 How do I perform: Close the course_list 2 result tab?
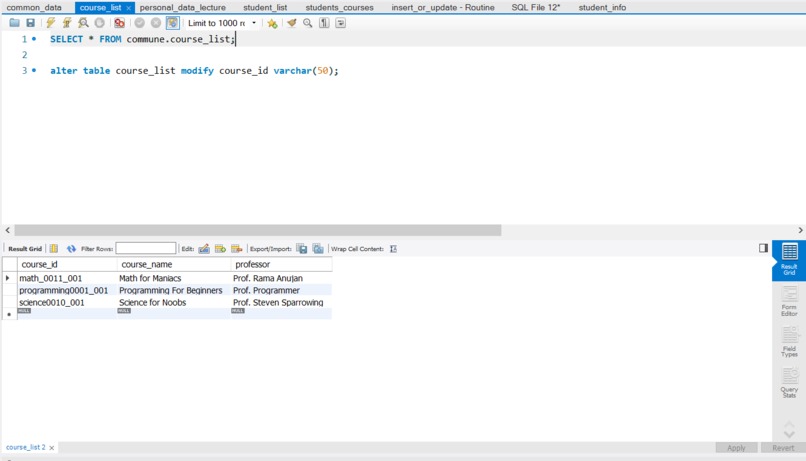51,448
